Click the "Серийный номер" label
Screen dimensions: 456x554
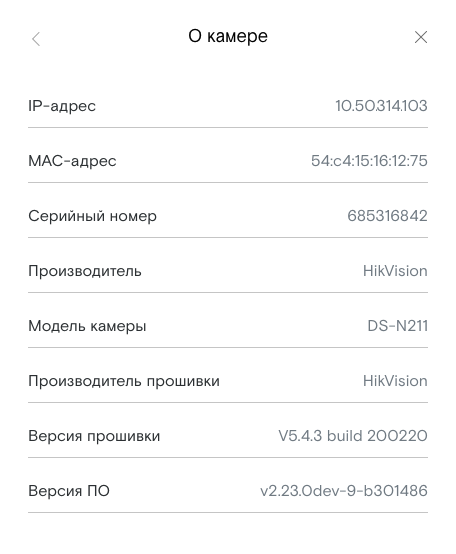coord(92,216)
